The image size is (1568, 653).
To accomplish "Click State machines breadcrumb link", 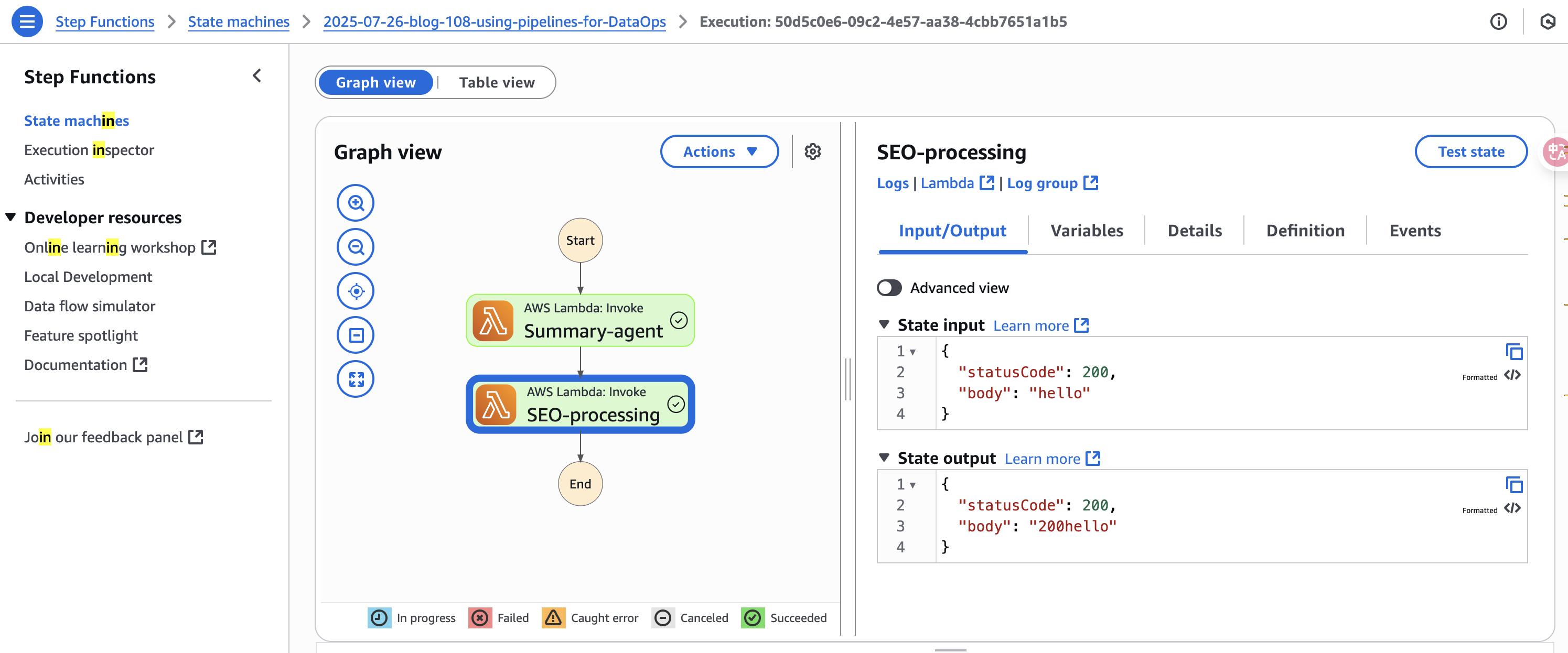I will tap(239, 22).
